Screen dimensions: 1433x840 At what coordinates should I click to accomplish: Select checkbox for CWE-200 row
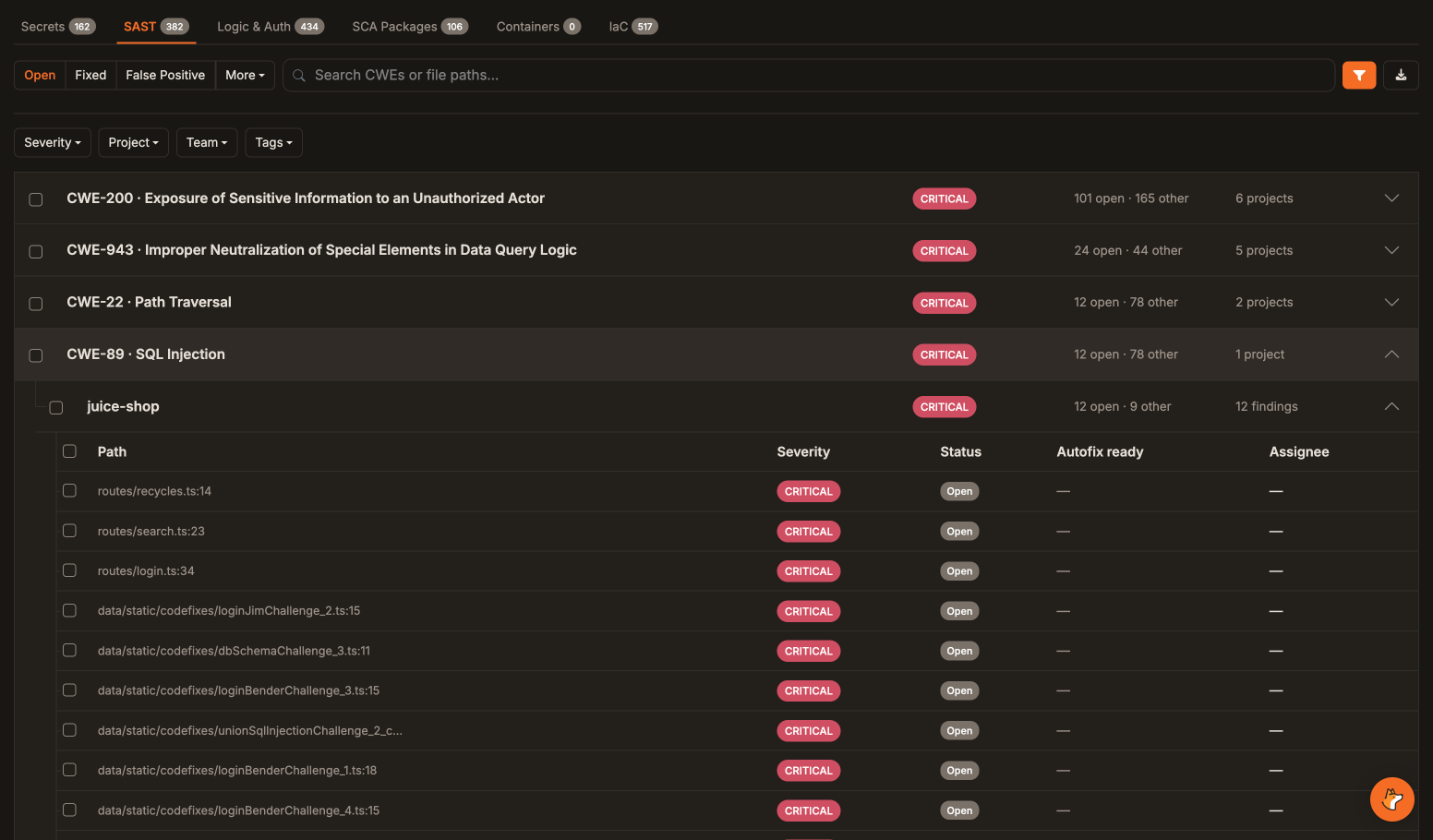click(36, 199)
